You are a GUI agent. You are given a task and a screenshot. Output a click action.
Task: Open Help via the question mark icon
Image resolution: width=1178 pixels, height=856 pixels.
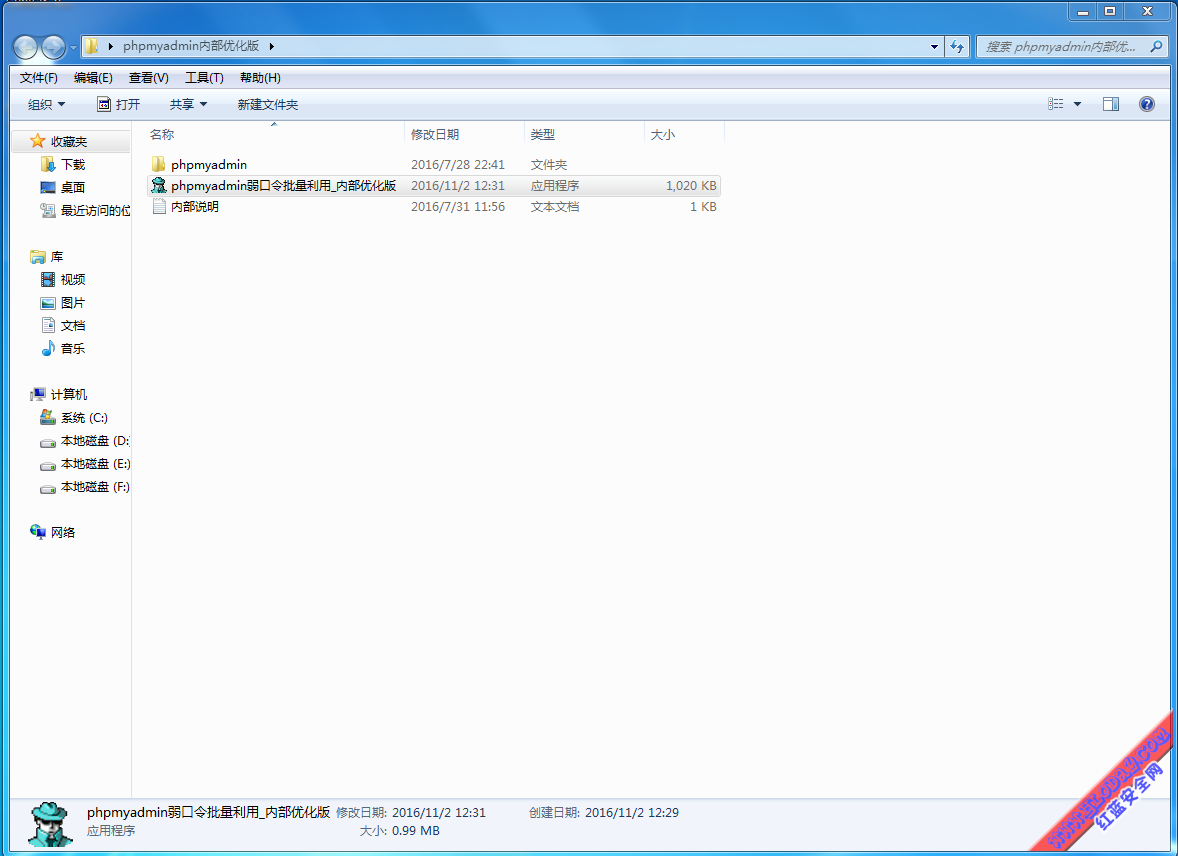[x=1146, y=104]
